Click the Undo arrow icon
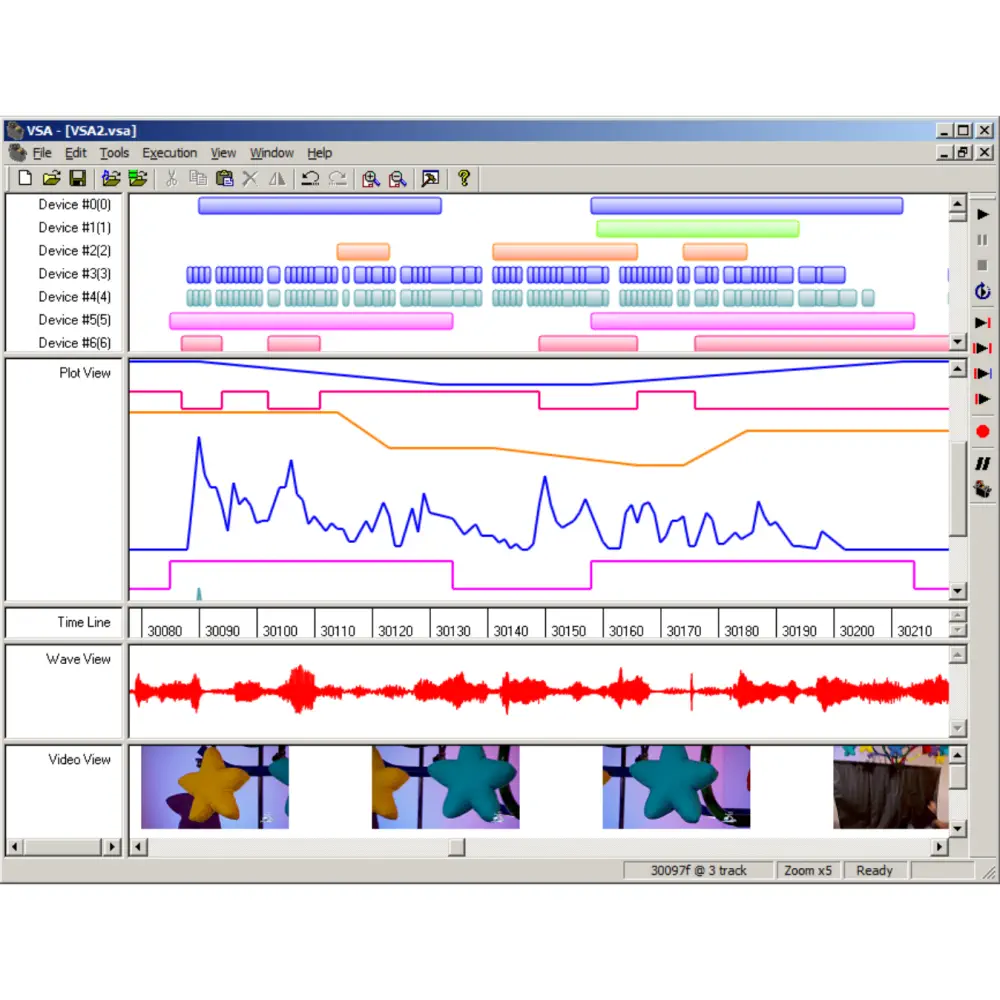 coord(309,178)
